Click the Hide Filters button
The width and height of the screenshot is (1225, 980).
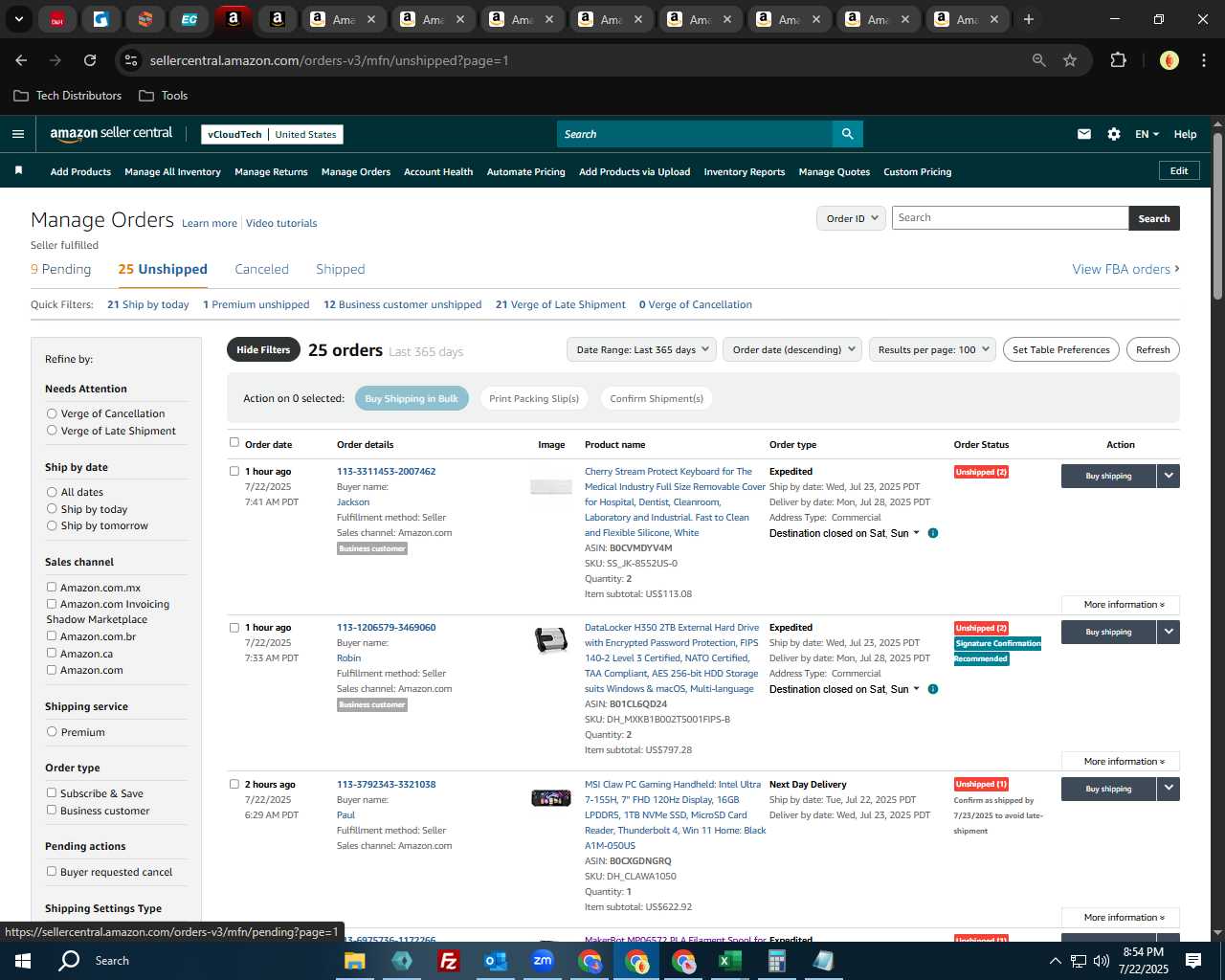tap(263, 349)
